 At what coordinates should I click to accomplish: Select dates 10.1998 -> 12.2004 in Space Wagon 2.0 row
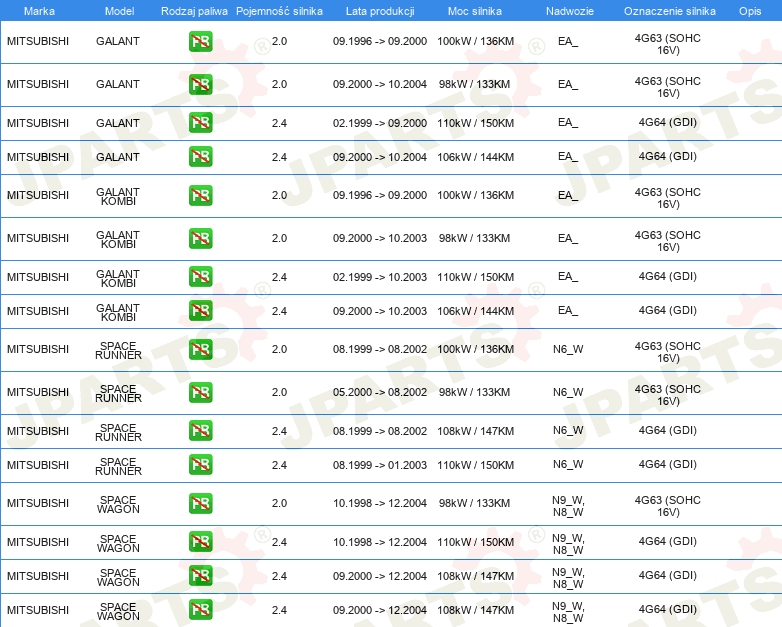click(380, 503)
